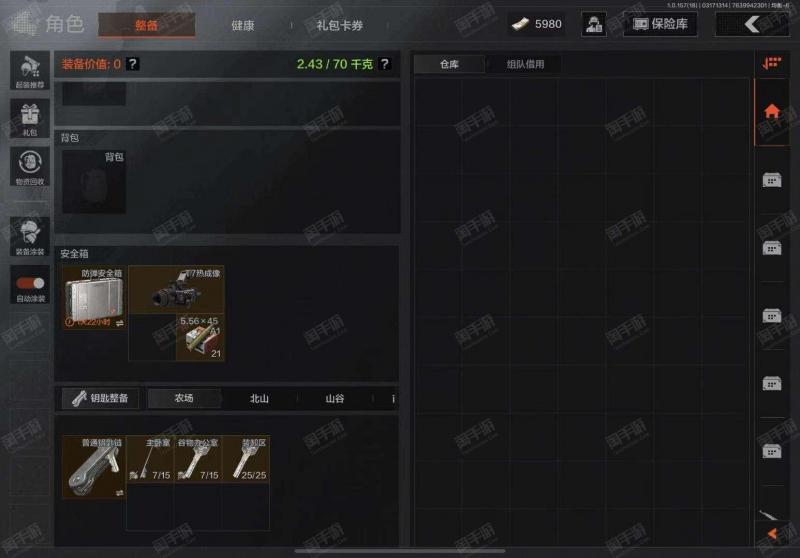800x558 pixels.
Task: Open the 物资回收 recycle icon
Action: point(30,167)
